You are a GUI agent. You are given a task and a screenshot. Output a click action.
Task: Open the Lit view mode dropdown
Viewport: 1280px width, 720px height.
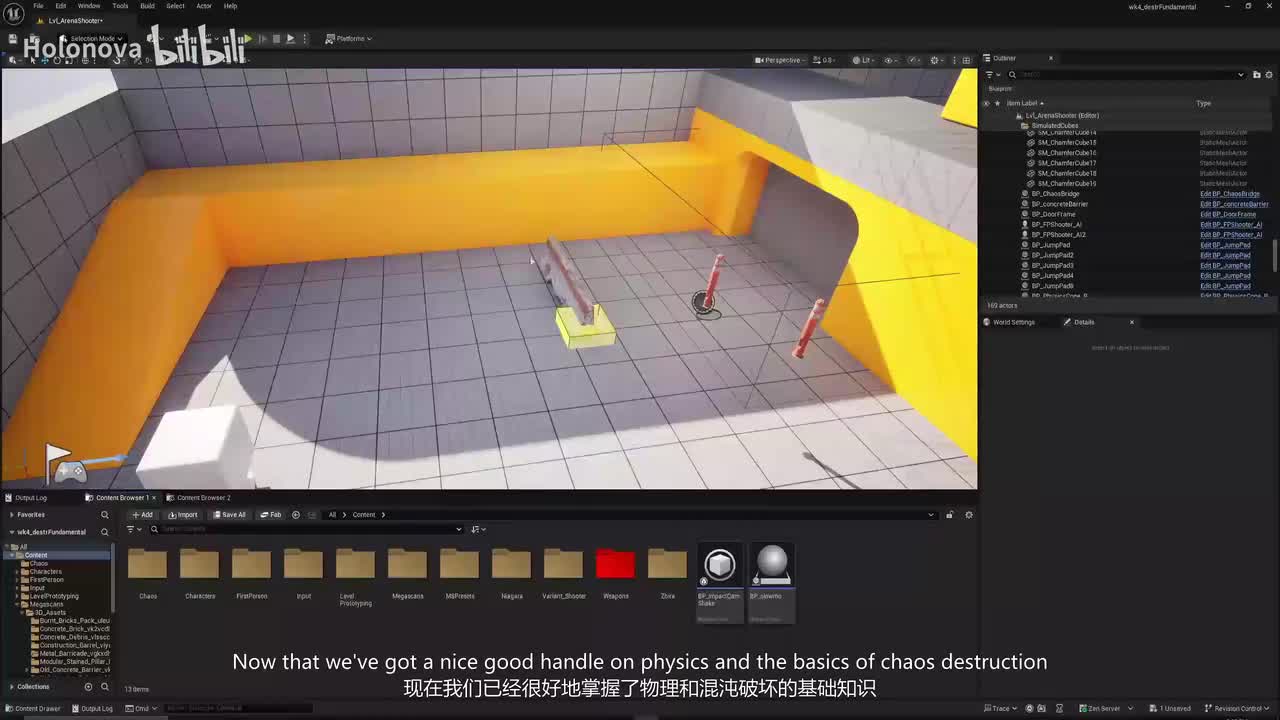pos(864,60)
